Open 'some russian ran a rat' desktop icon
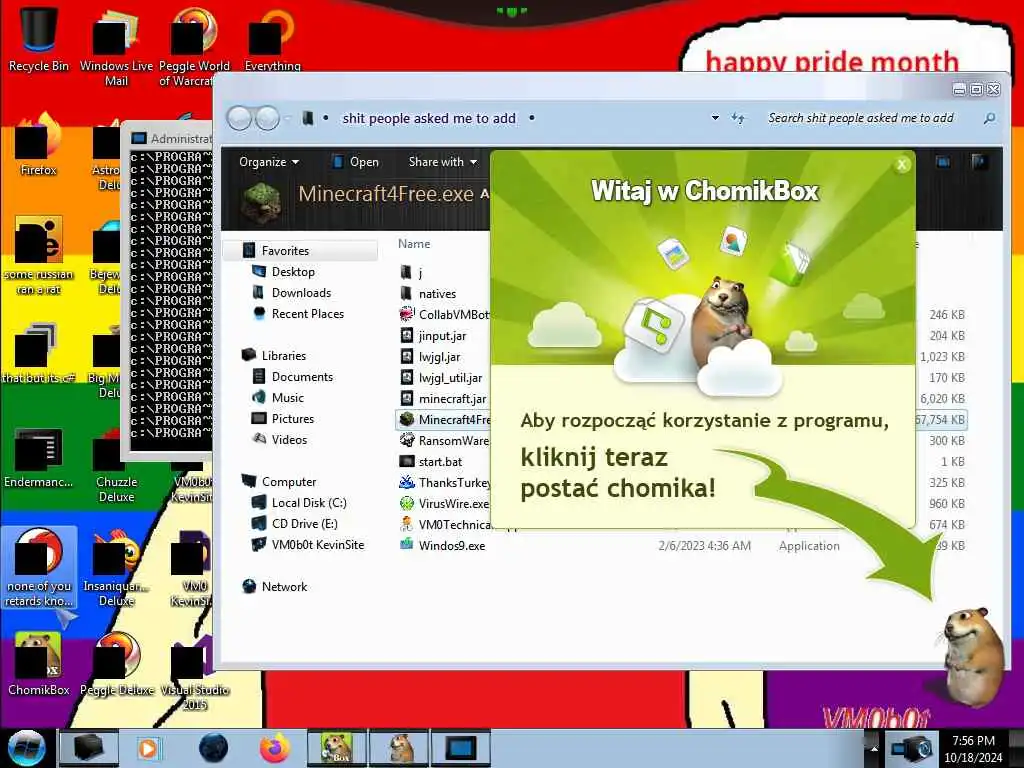The height and width of the screenshot is (768, 1024). click(x=39, y=255)
